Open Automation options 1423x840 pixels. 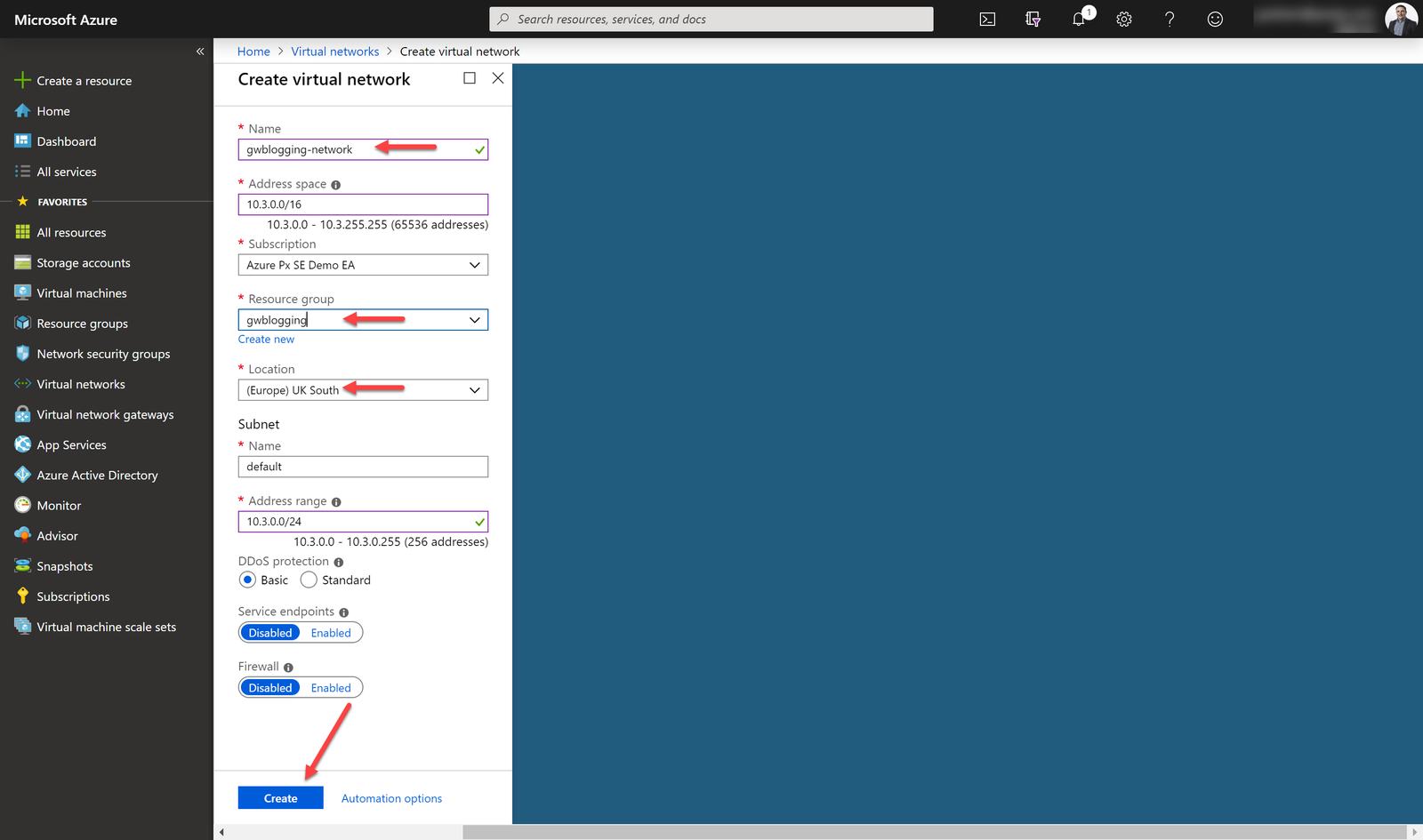(390, 797)
